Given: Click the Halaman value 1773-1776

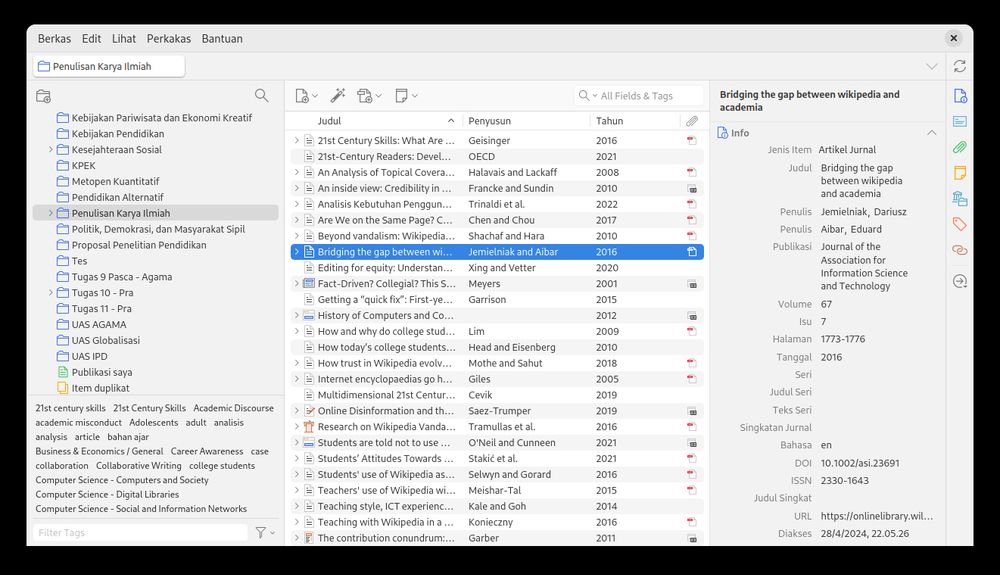Looking at the screenshot, I should point(842,339).
